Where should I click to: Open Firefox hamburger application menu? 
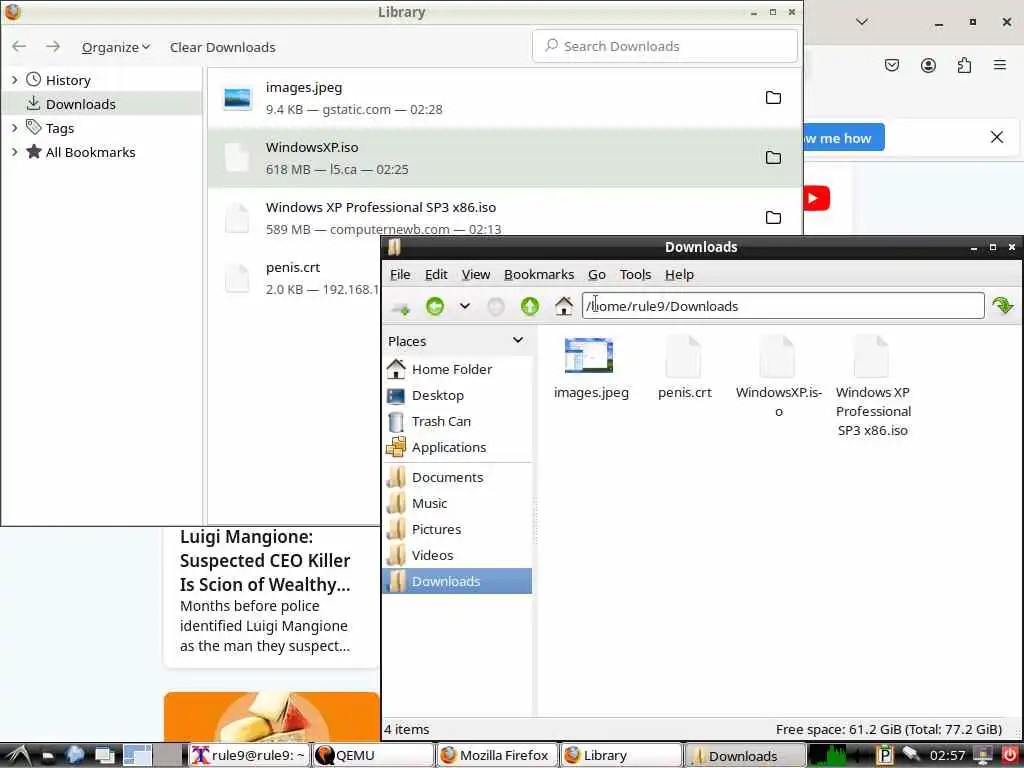pyautogui.click(x=1000, y=65)
